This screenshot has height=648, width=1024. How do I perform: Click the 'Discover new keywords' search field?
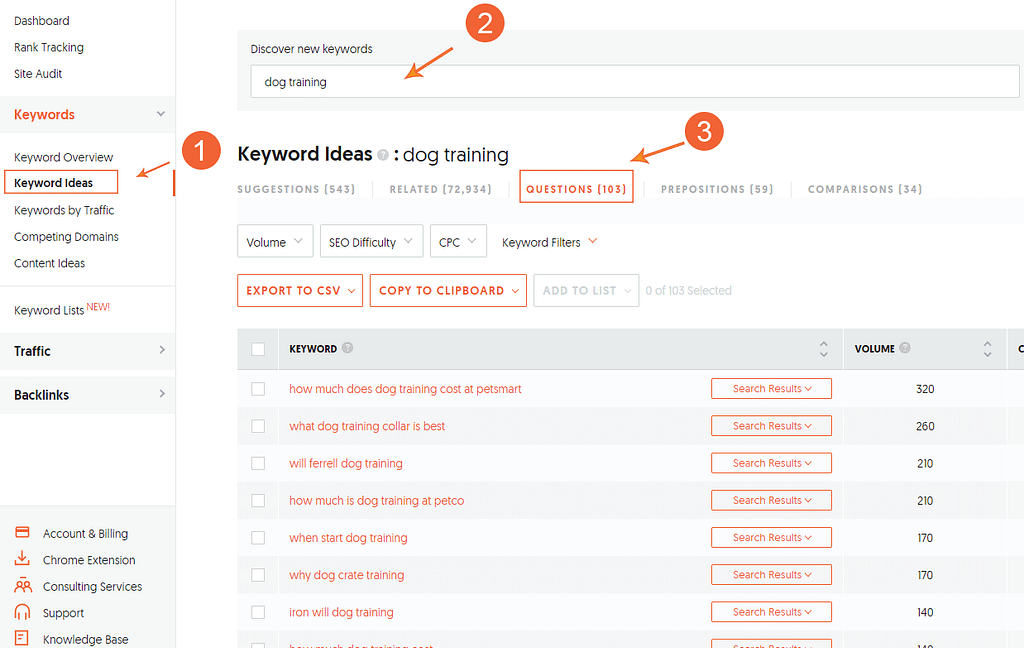pyautogui.click(x=635, y=82)
